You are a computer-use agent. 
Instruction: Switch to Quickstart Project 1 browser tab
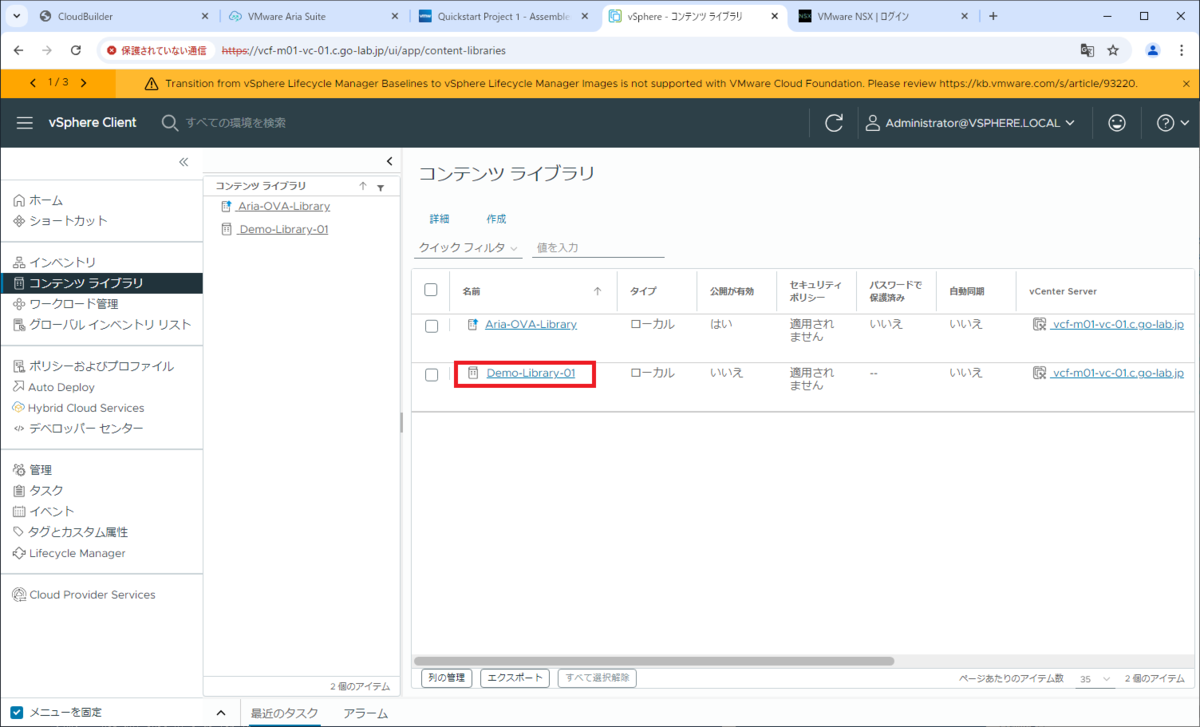tap(503, 16)
